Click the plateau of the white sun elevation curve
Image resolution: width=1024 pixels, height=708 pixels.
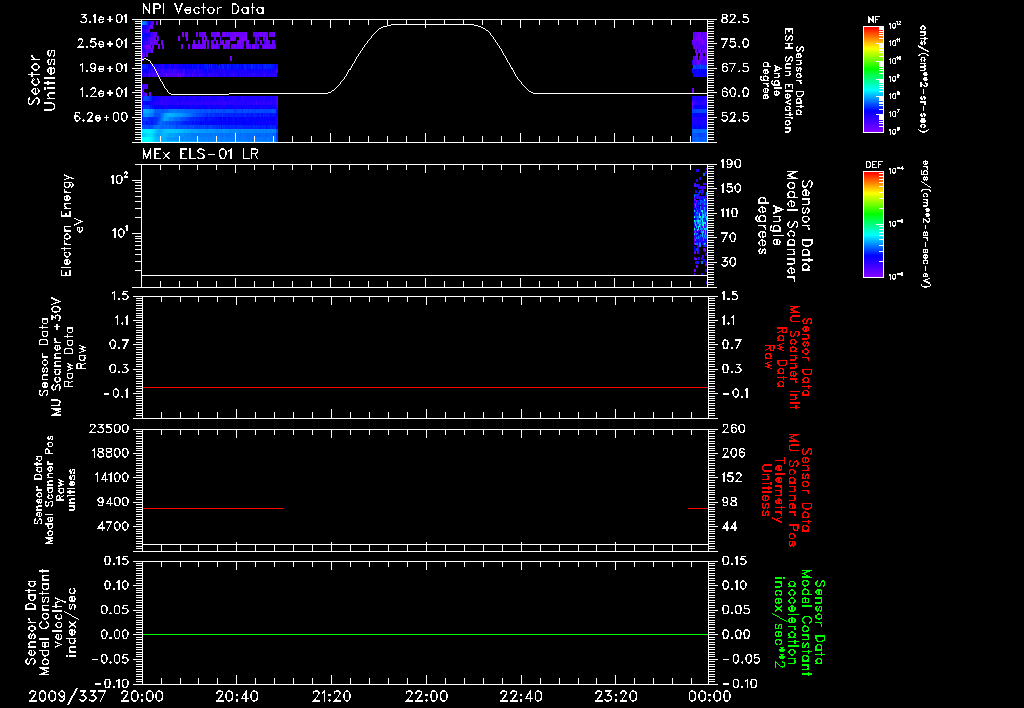tap(431, 25)
